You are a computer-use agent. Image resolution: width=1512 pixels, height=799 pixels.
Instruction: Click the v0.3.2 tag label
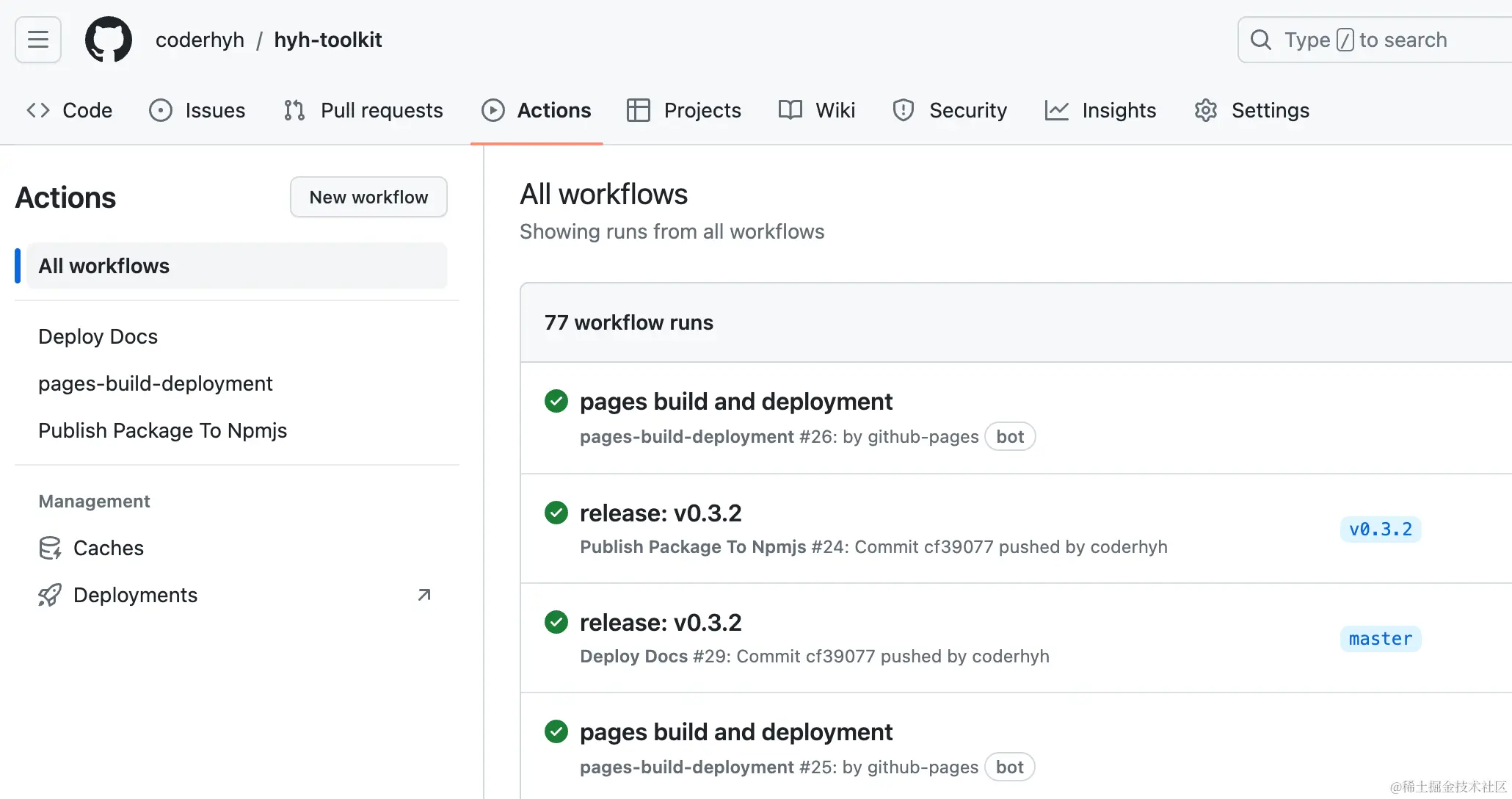1381,529
